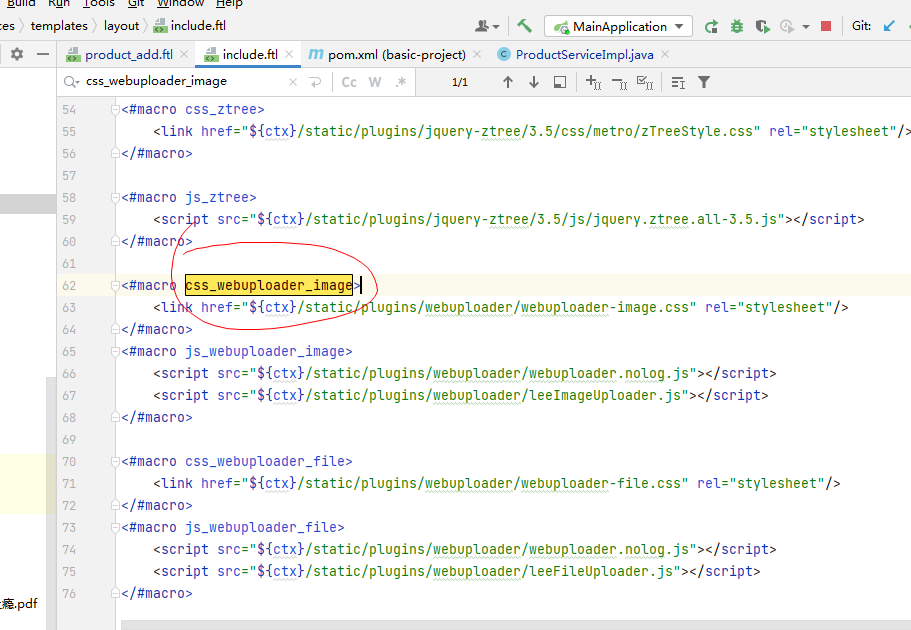Image resolution: width=911 pixels, height=630 pixels.
Task: Run with Coverage shield icon
Action: 762,26
